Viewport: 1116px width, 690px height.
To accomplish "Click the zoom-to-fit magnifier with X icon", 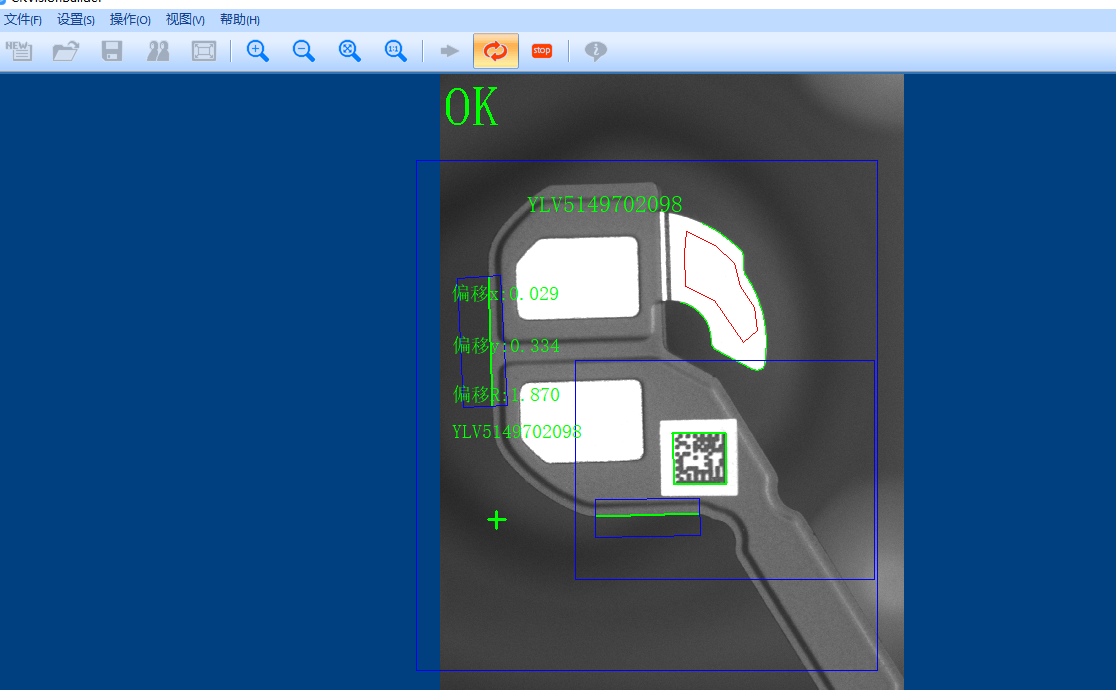I will (x=349, y=51).
